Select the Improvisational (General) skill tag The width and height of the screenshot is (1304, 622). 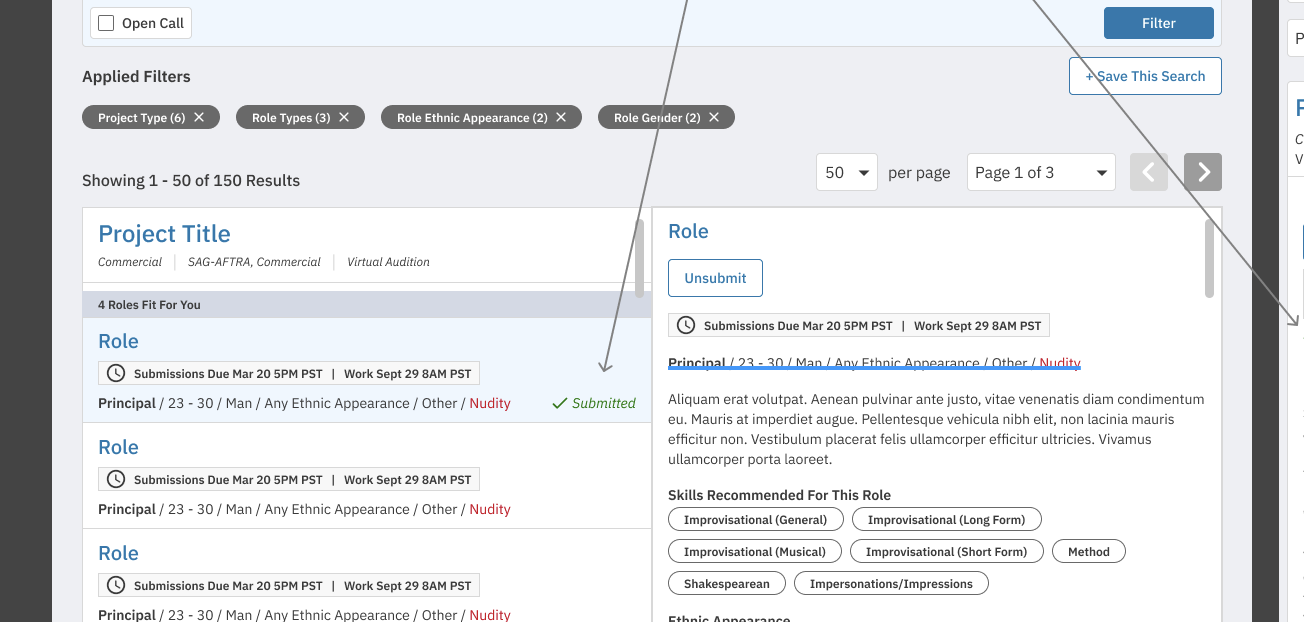tap(755, 520)
